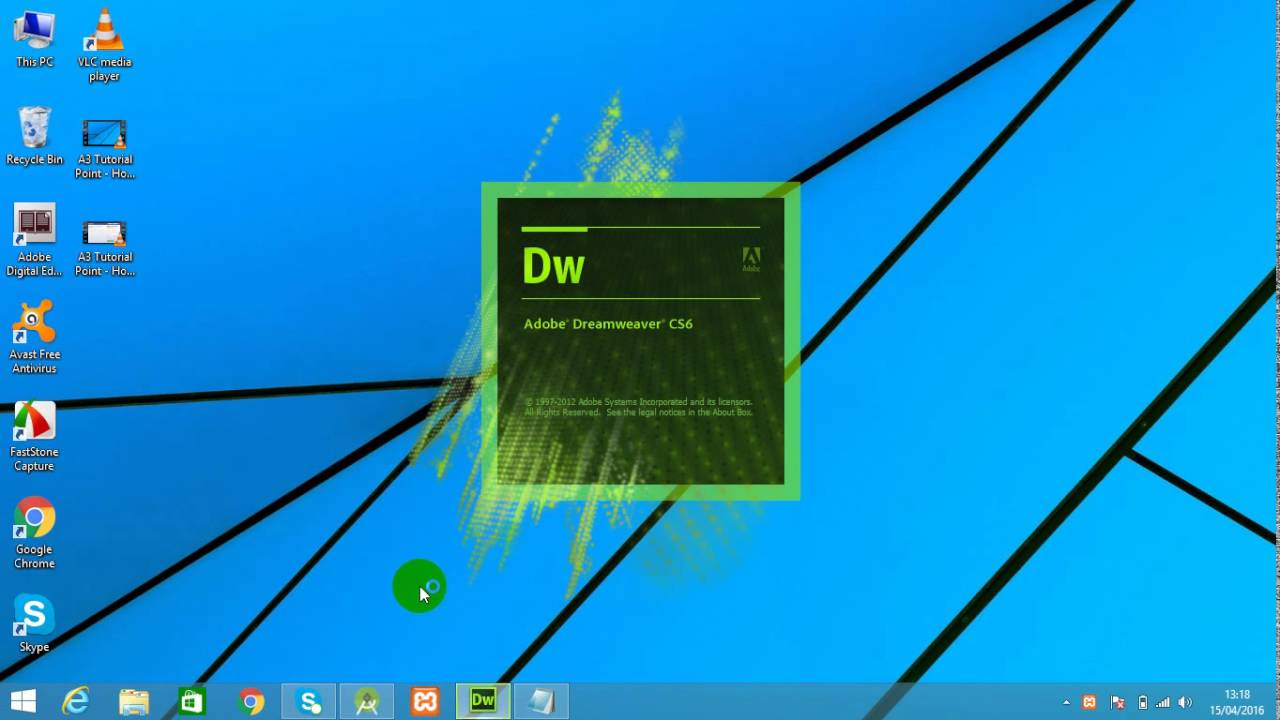Screen dimensions: 1280x720
Task: Open the network signal icon
Action: point(1163,702)
